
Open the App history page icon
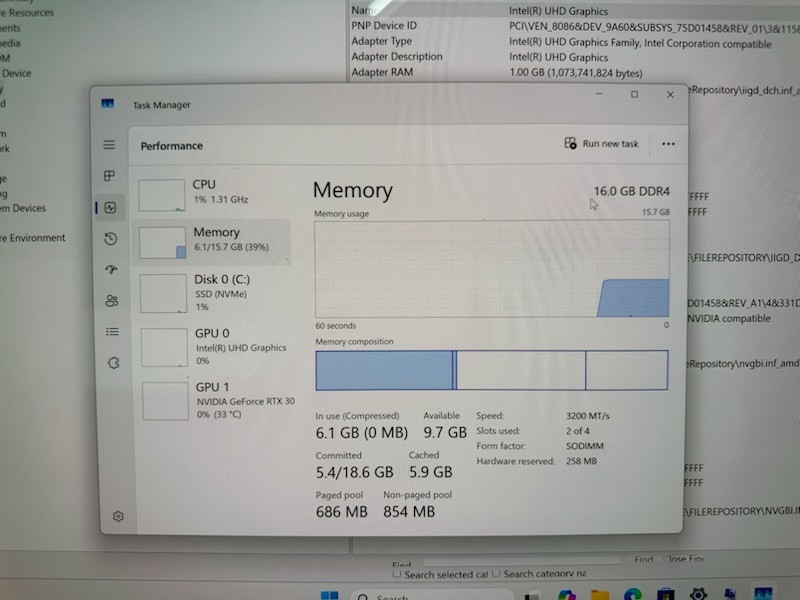click(x=111, y=239)
